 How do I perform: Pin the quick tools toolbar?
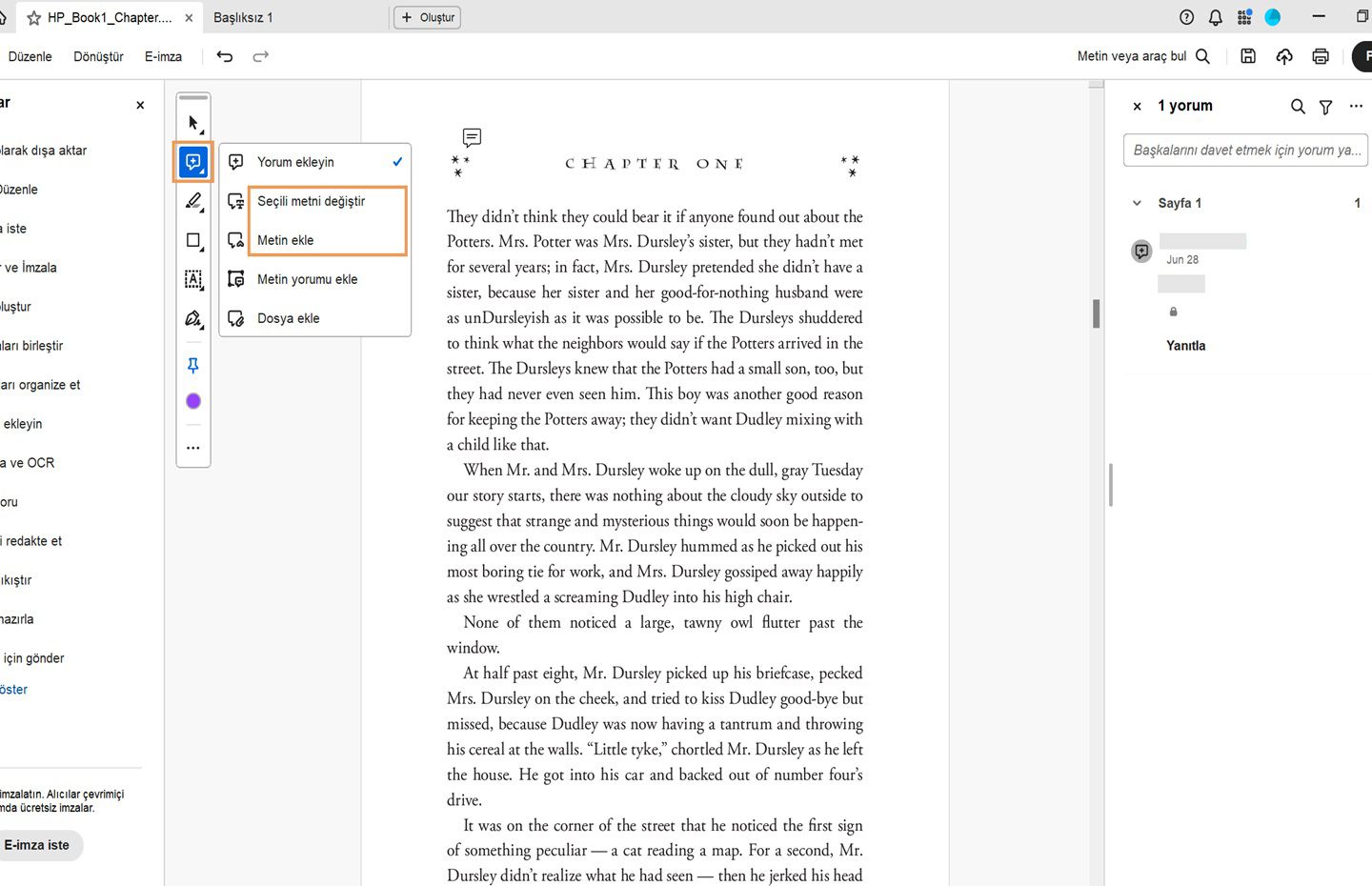(x=193, y=366)
